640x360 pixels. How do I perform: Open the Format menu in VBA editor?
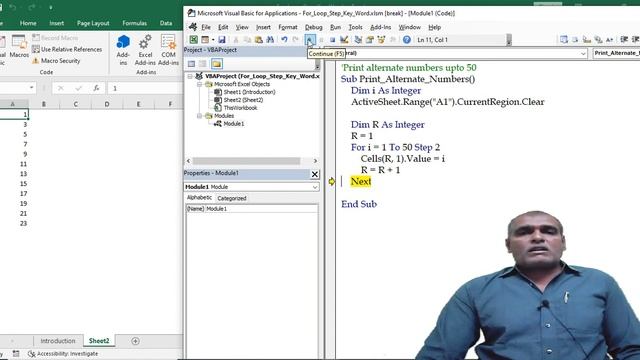[x=288, y=27]
